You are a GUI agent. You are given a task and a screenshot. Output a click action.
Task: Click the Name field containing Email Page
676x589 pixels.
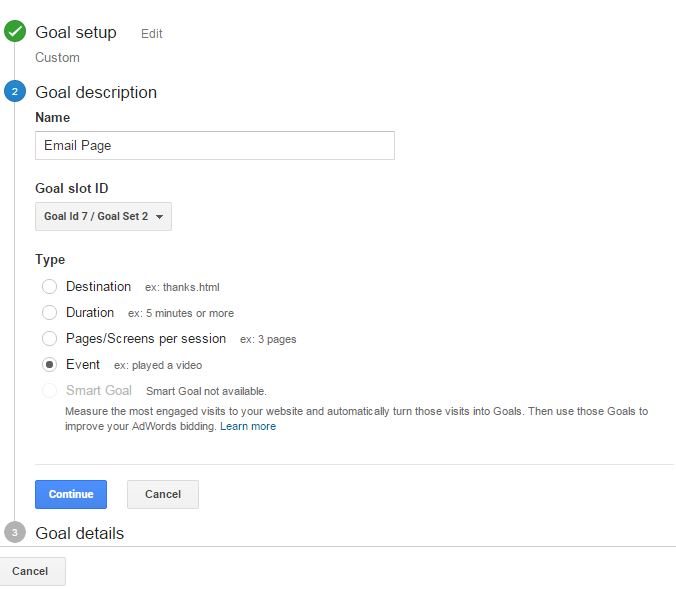215,145
